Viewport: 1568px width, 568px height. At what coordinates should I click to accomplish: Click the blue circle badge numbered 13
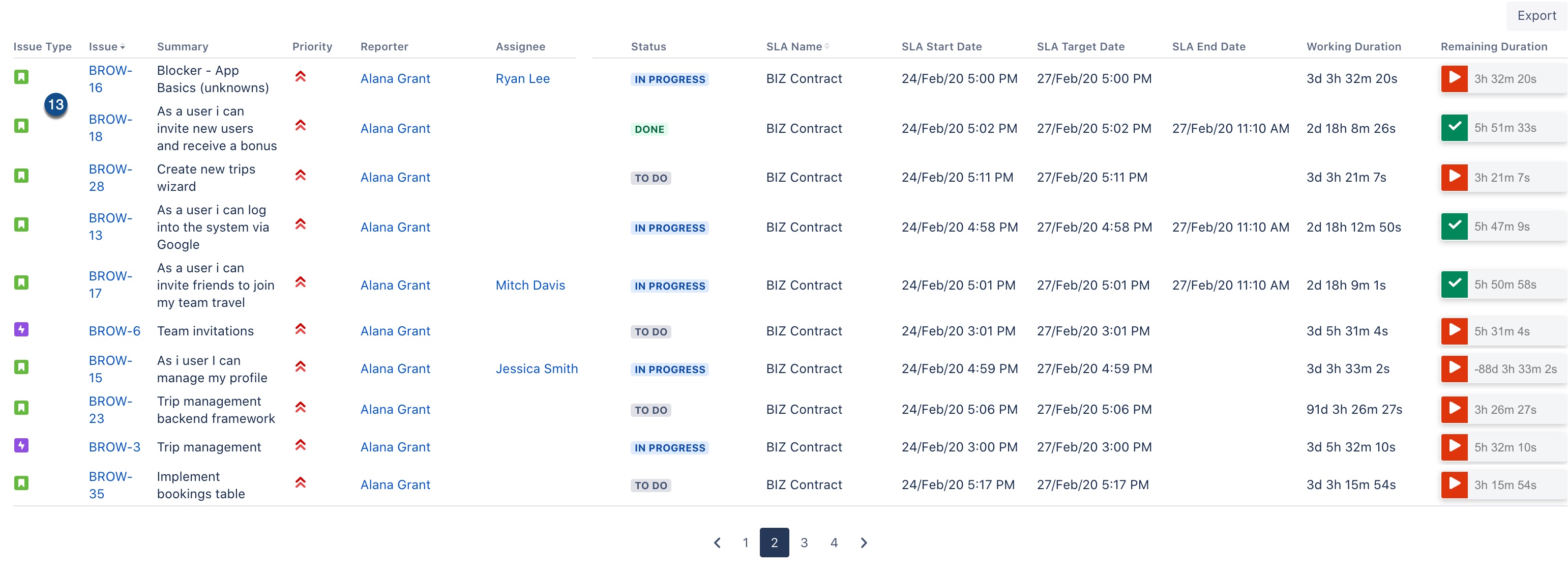click(56, 105)
